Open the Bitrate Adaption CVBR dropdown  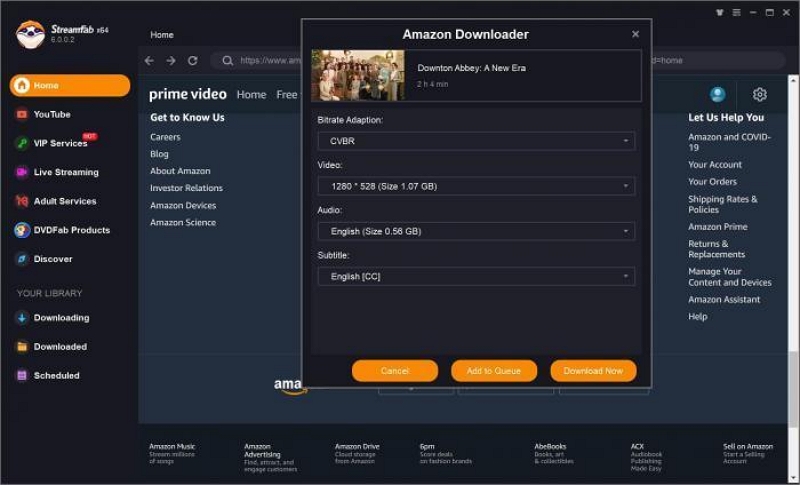point(477,141)
